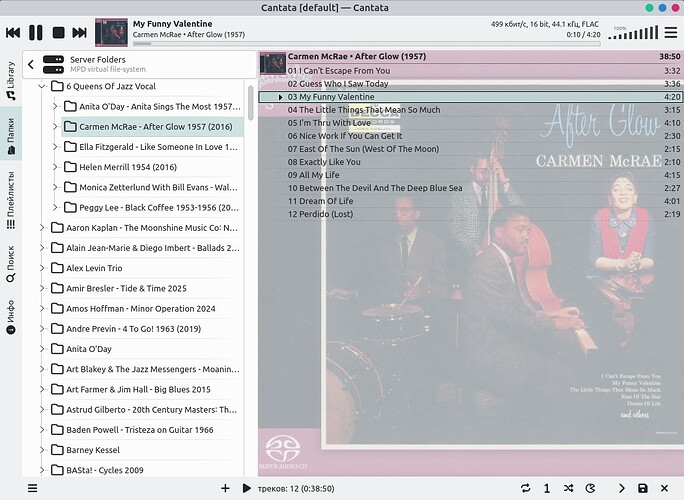Image resolution: width=684 pixels, height=500 pixels.
Task: Select track 11 Dream Of Life
Action: [x=470, y=201]
